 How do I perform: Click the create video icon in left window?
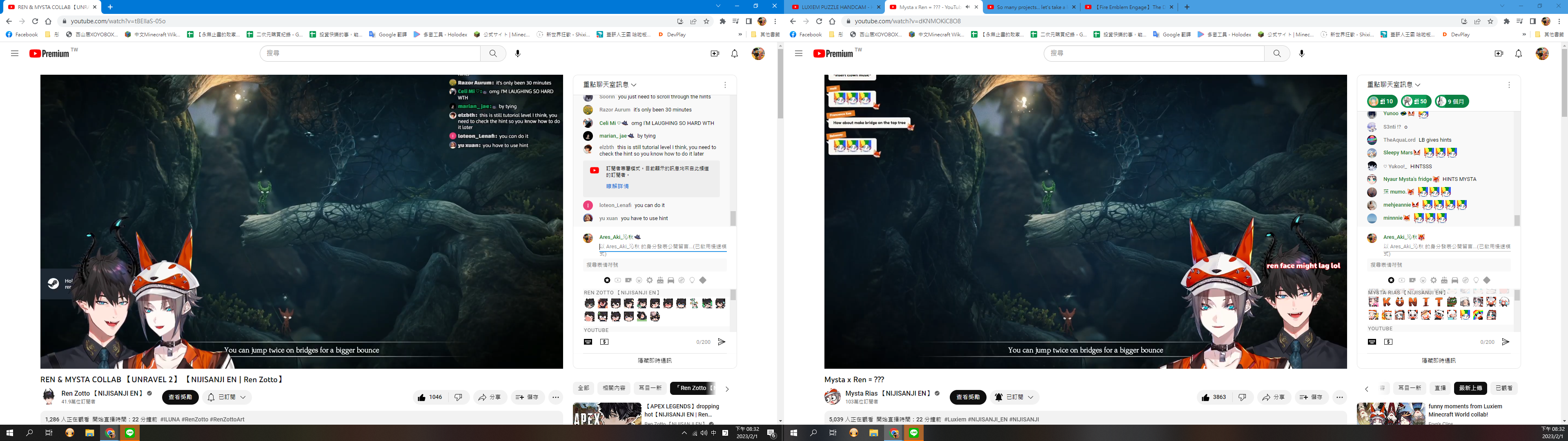[715, 53]
